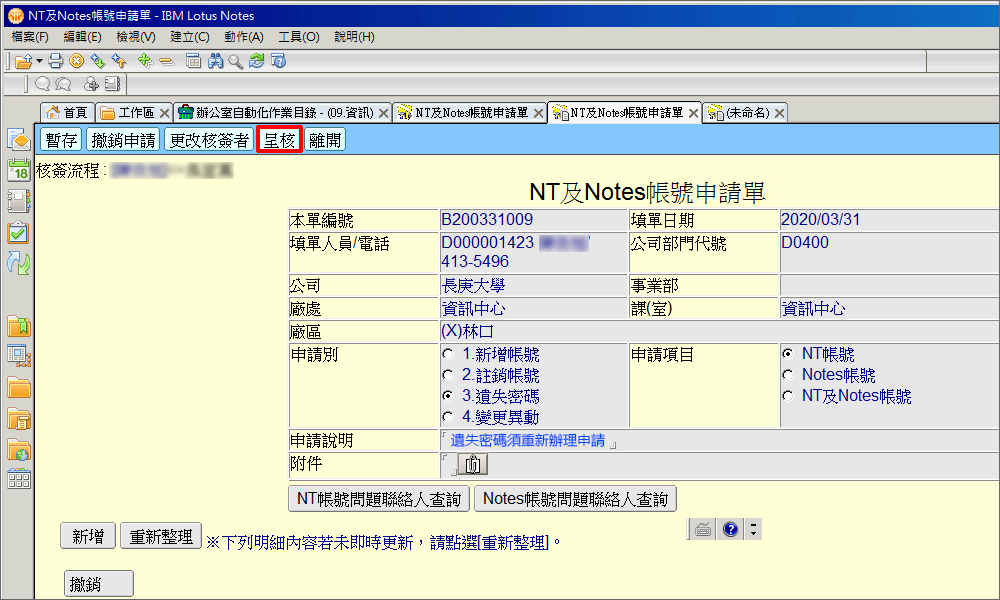Select the NT及Notes帳號 radio option
Viewport: 1000px width, 600px height.
point(788,396)
